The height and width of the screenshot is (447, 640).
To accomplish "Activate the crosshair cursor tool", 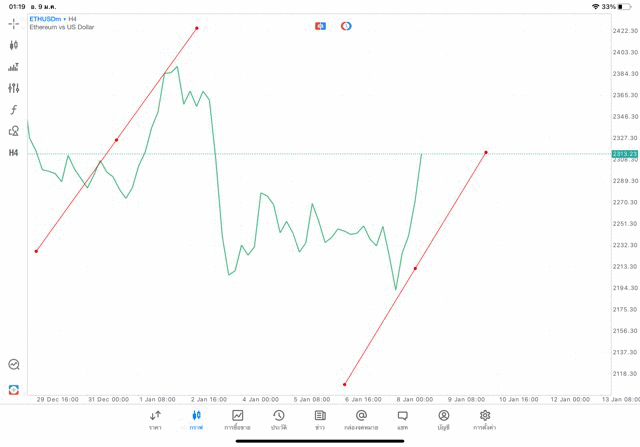I will [14, 23].
